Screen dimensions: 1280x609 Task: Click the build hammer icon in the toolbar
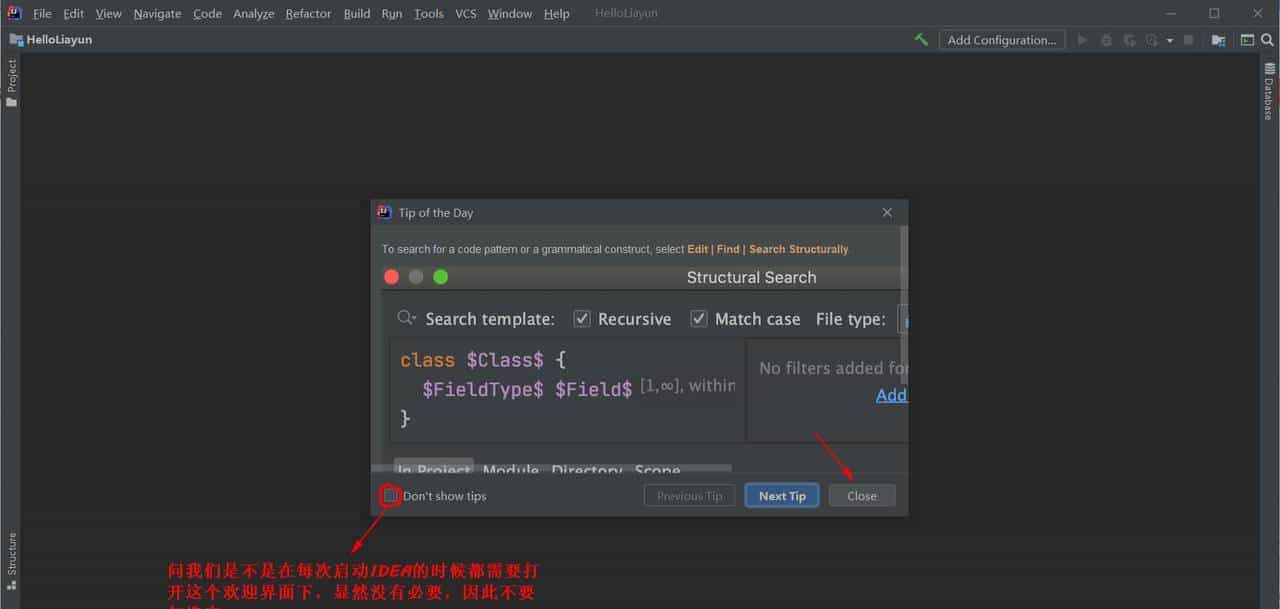pyautogui.click(x=921, y=39)
